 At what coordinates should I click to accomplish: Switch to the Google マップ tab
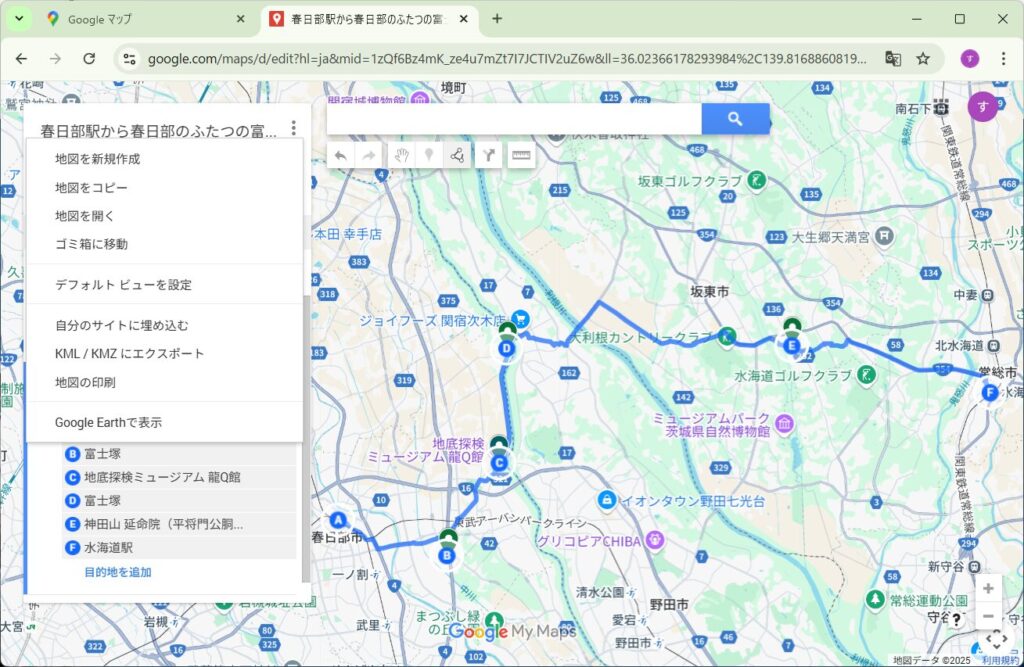click(x=146, y=19)
